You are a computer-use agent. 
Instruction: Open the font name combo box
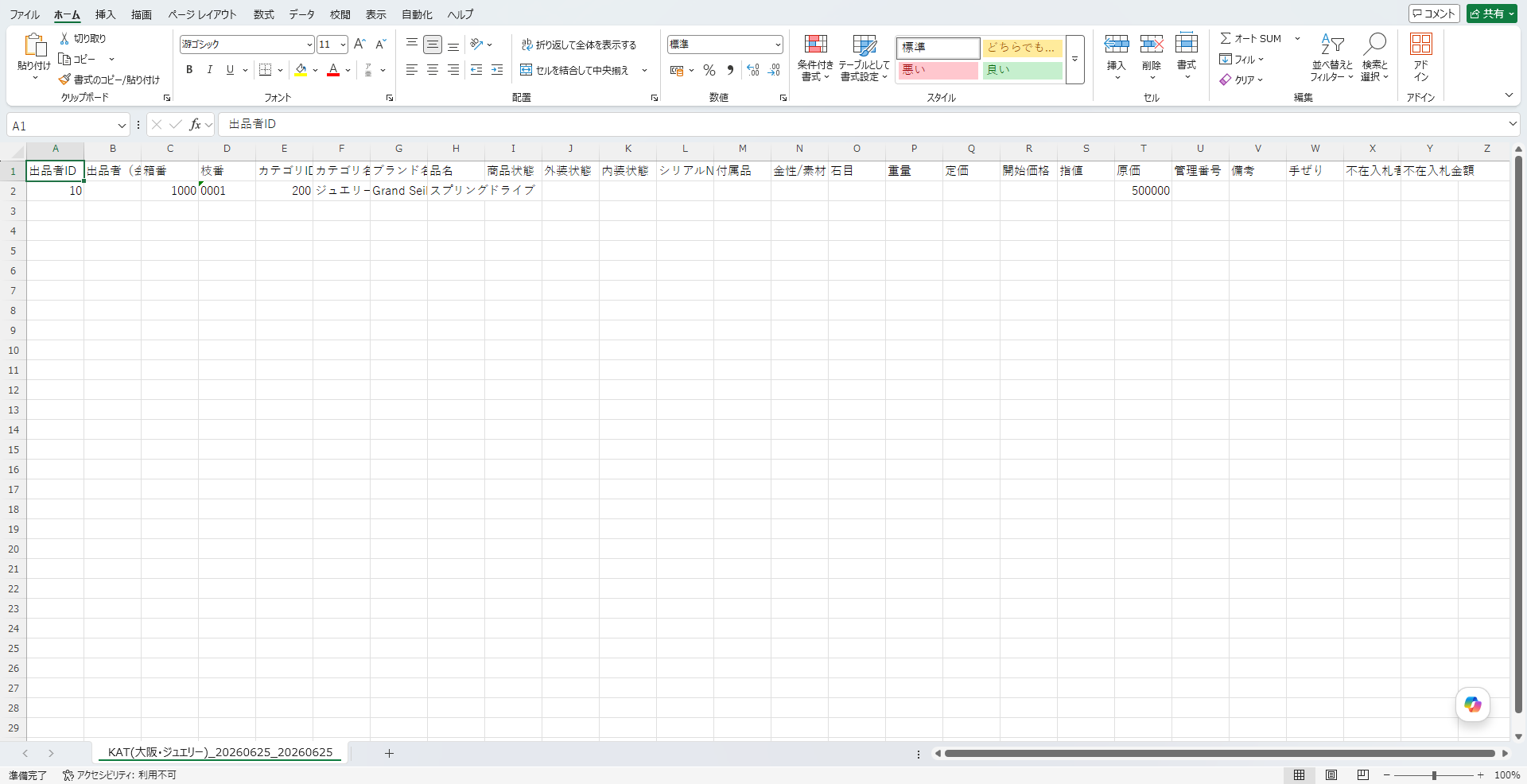coord(247,45)
